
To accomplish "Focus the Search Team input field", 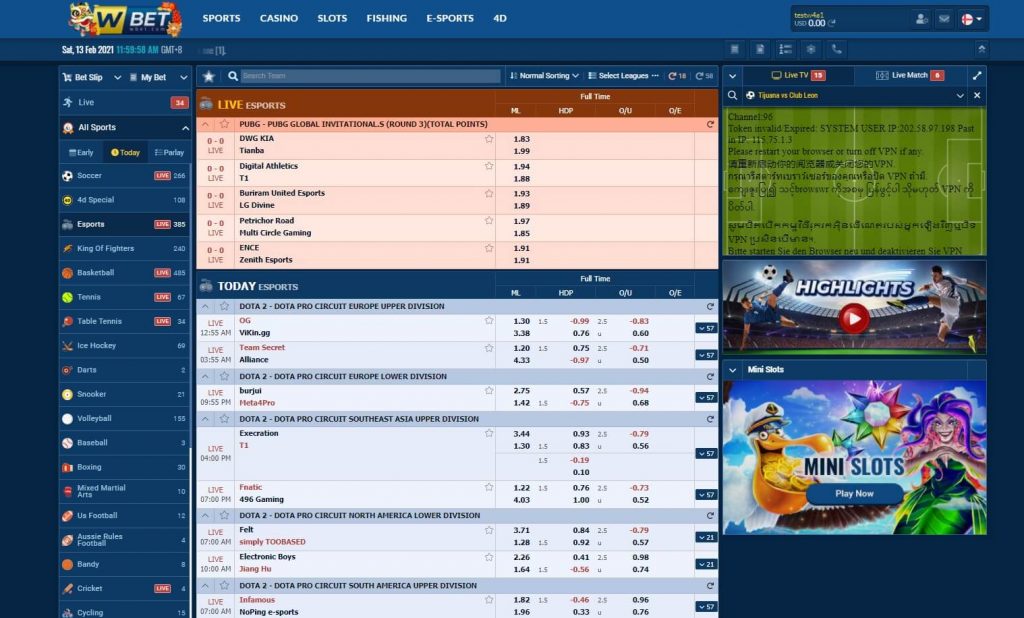I will (x=370, y=76).
